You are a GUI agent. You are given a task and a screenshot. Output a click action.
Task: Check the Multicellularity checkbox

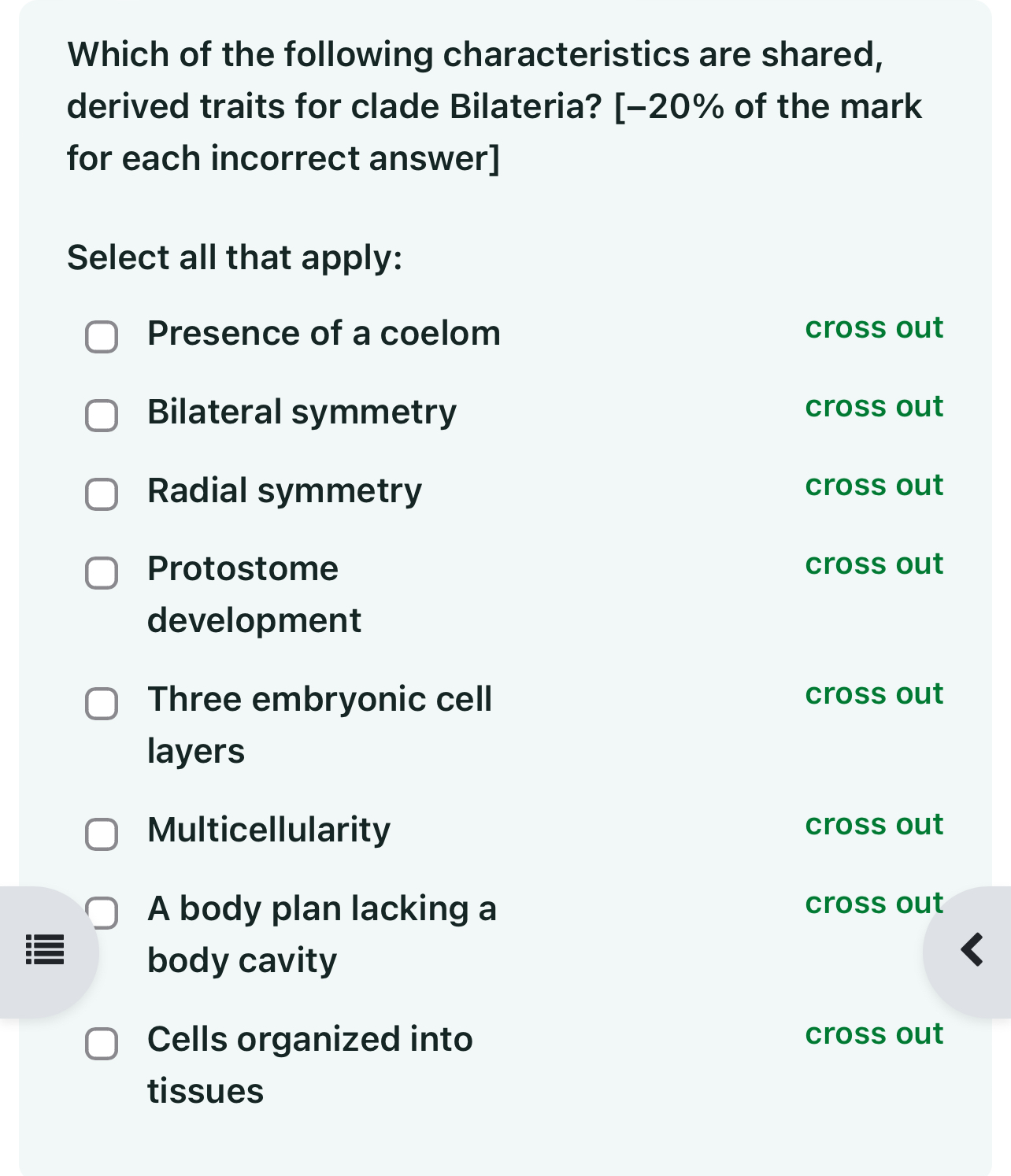(x=101, y=834)
